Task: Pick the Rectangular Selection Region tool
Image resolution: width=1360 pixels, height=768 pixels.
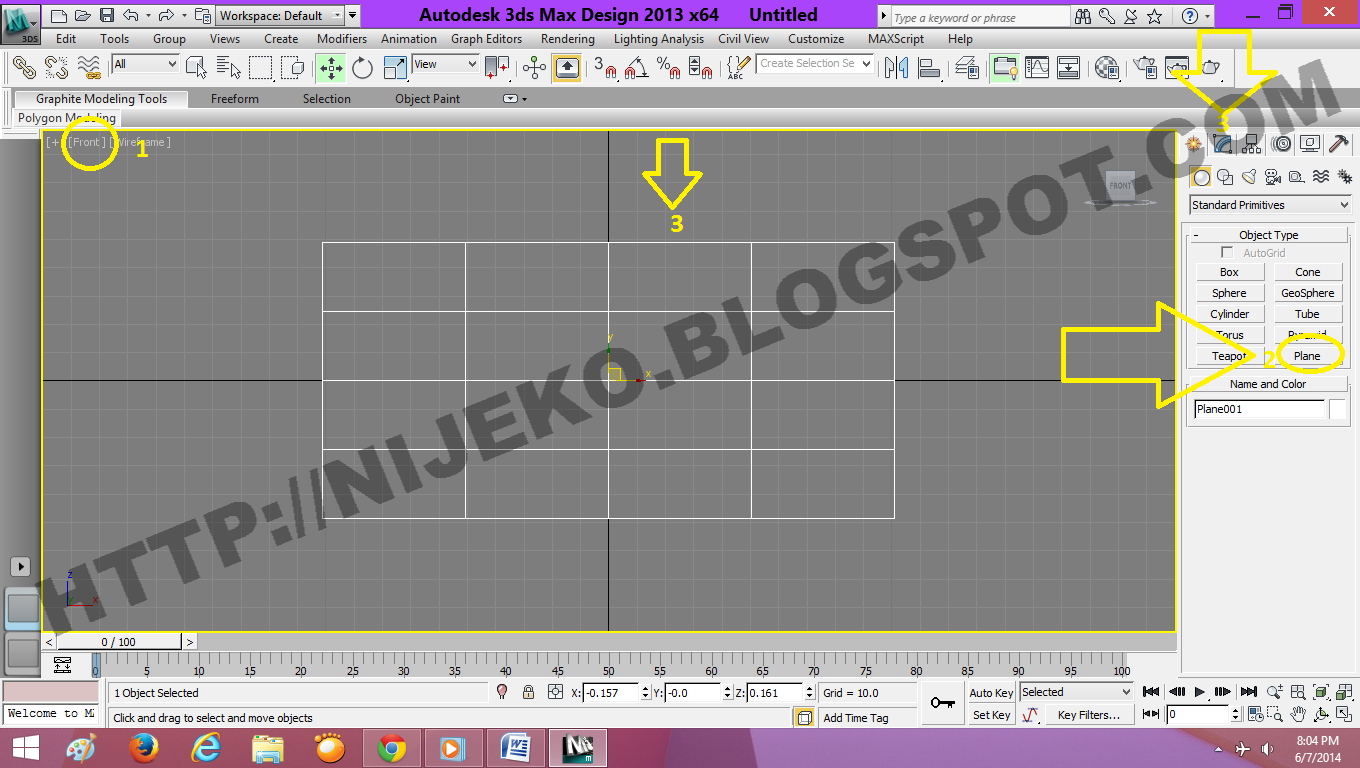Action: click(261, 67)
